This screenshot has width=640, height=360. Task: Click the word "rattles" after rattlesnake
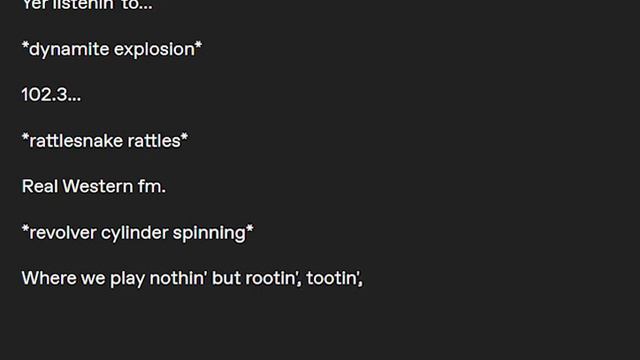(154, 140)
